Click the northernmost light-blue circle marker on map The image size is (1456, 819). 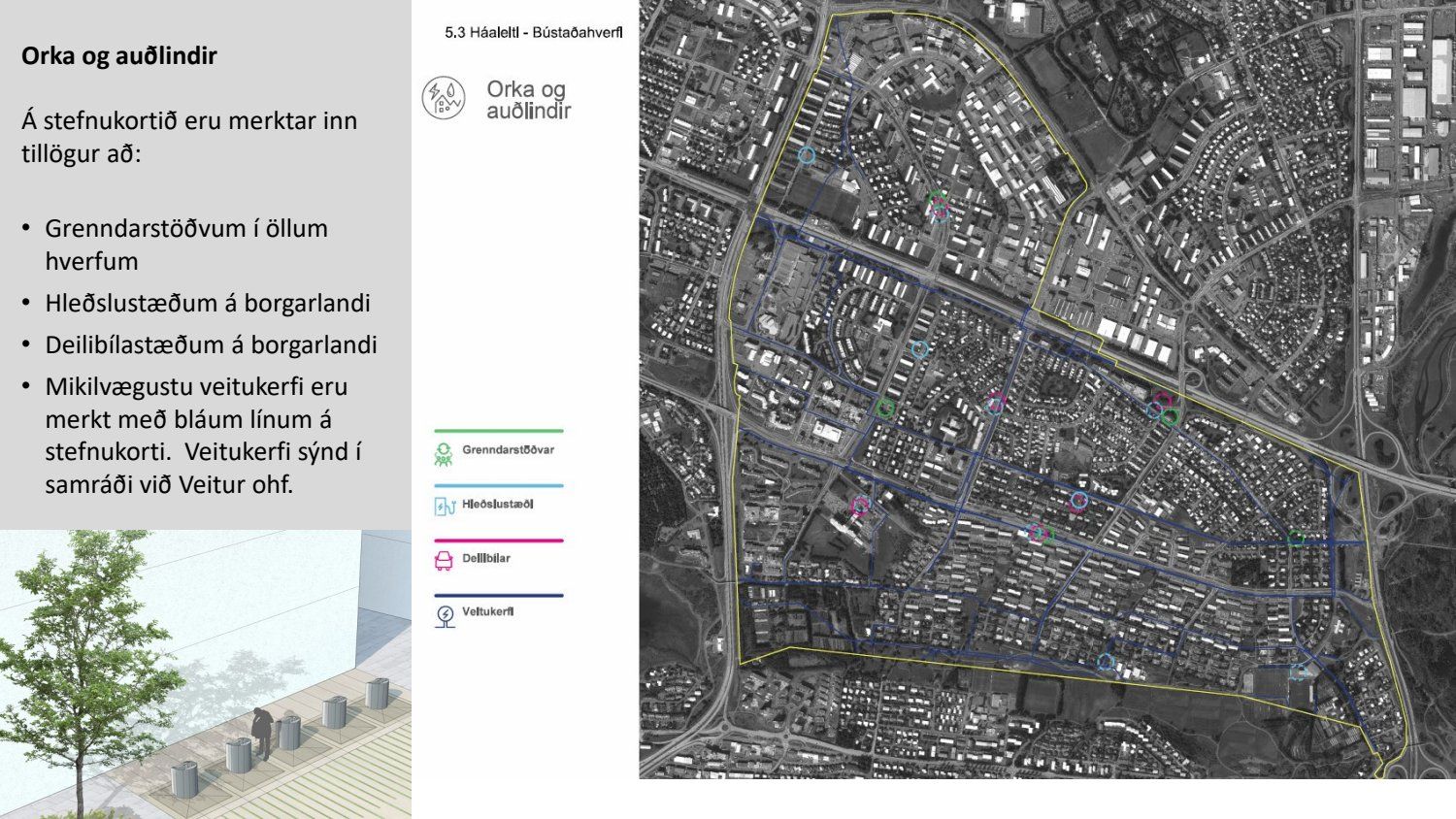[806, 155]
